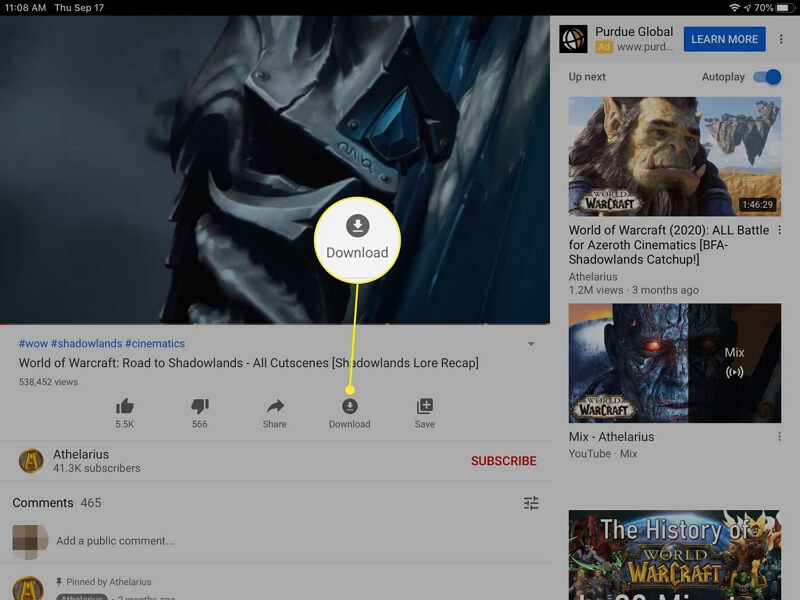This screenshot has height=600, width=800.
Task: Tap the Purdue Global ad title
Action: pyautogui.click(x=634, y=32)
